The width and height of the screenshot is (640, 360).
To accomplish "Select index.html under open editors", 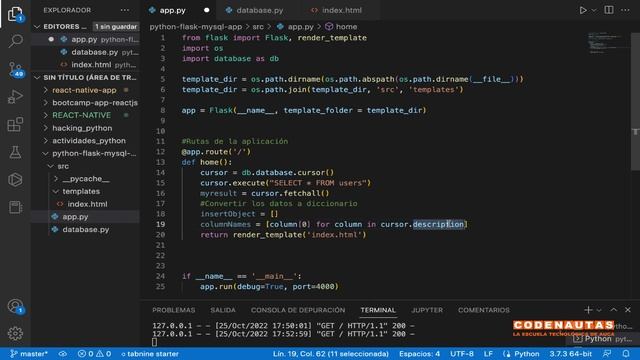I will click(85, 65).
